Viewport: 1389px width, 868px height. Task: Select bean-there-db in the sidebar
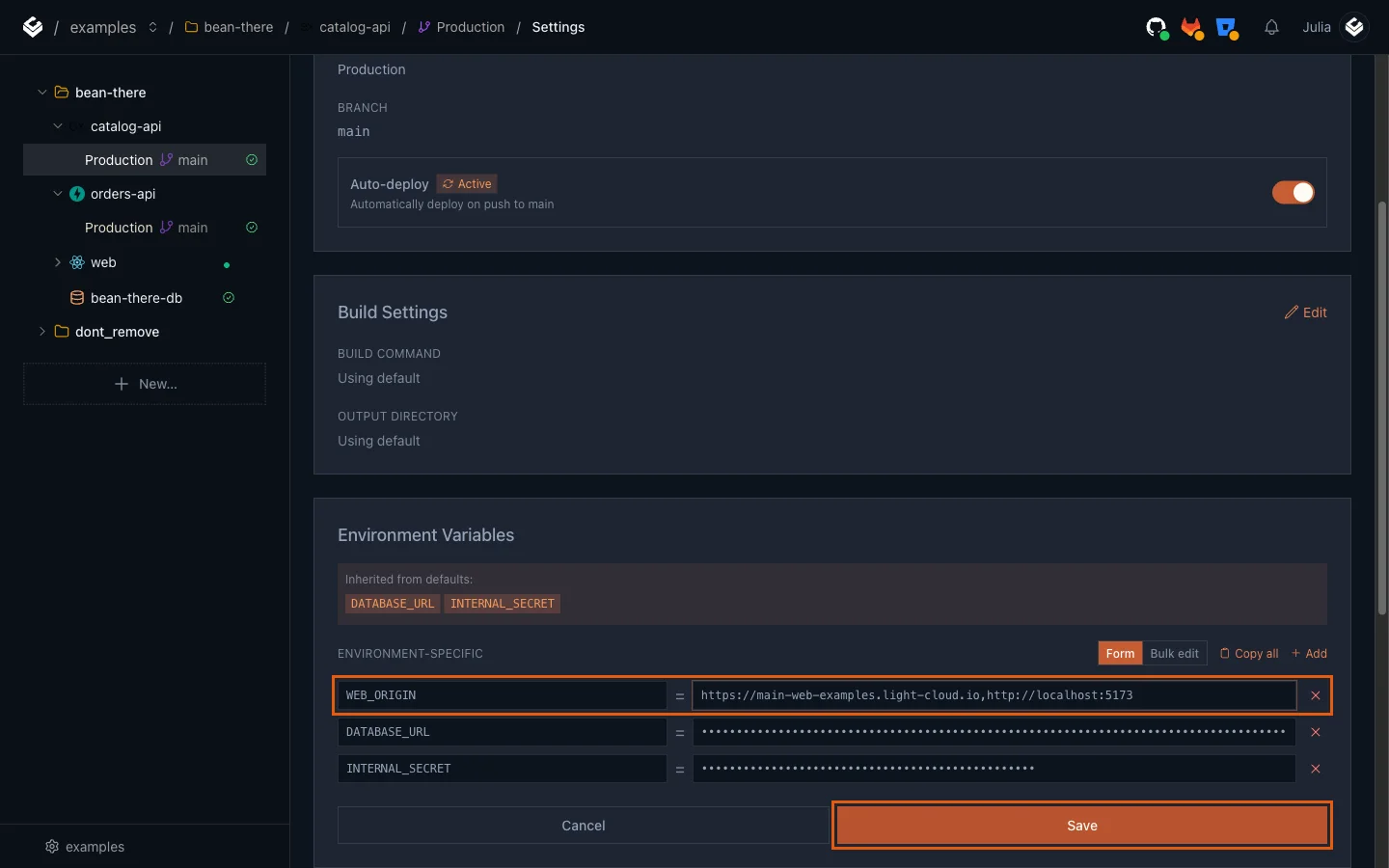pyautogui.click(x=136, y=298)
